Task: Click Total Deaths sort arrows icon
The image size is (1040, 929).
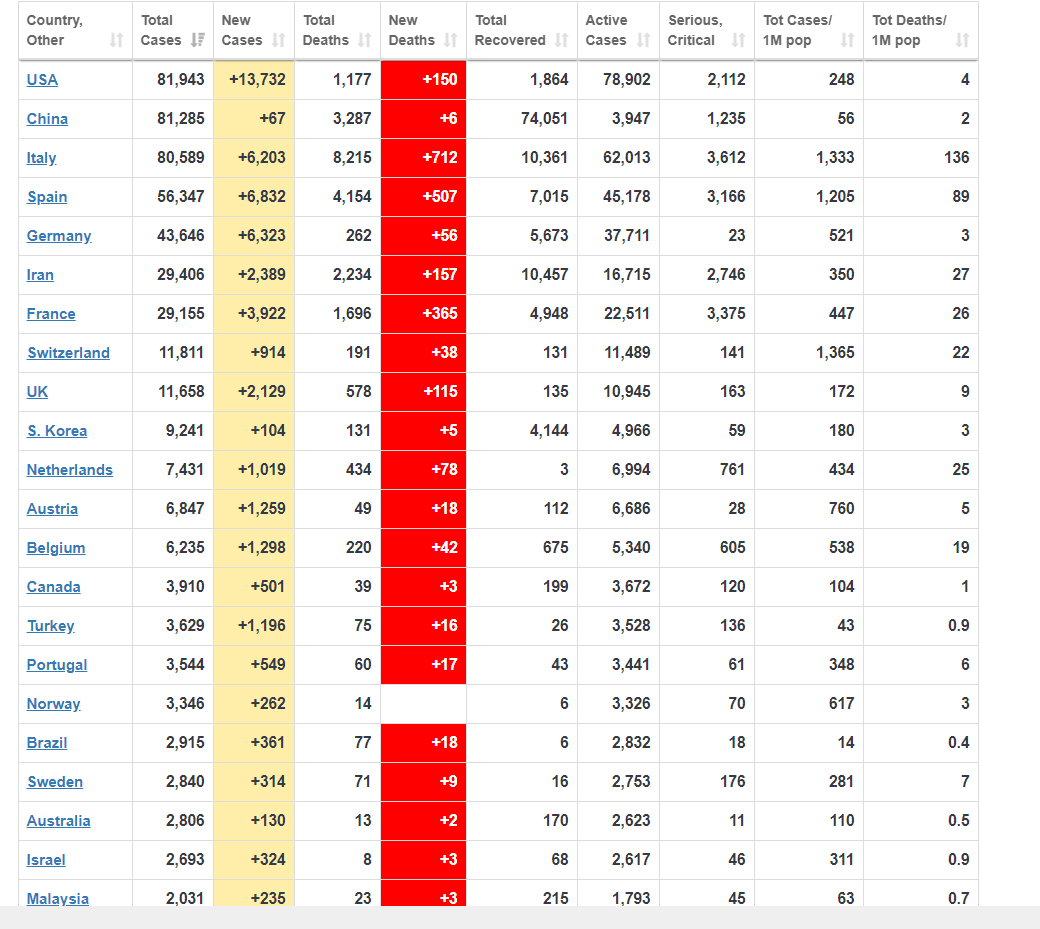Action: 364,41
